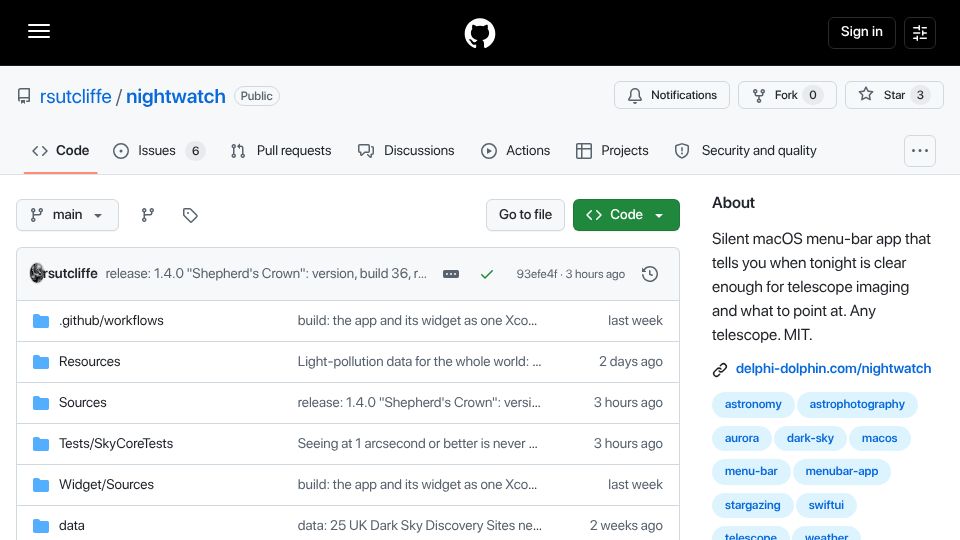Open the release 1.4.0 commit message in header
Screen dimensions: 960x540
point(266,274)
